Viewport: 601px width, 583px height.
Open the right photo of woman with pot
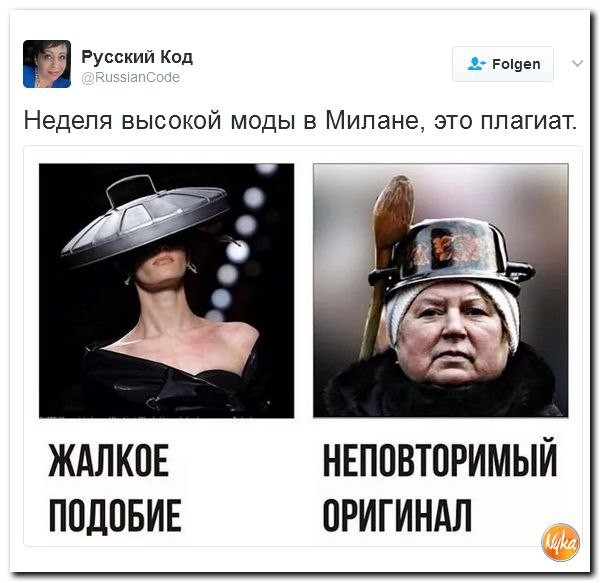[x=440, y=291]
